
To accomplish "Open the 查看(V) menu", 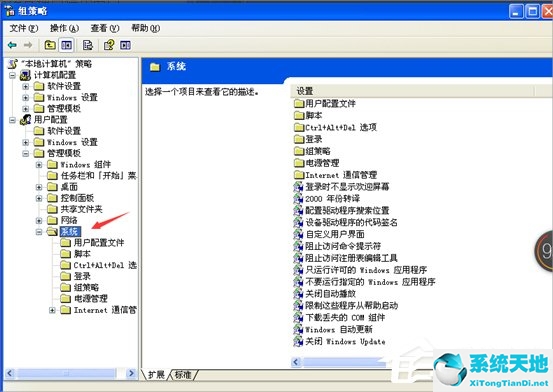I will (105, 28).
